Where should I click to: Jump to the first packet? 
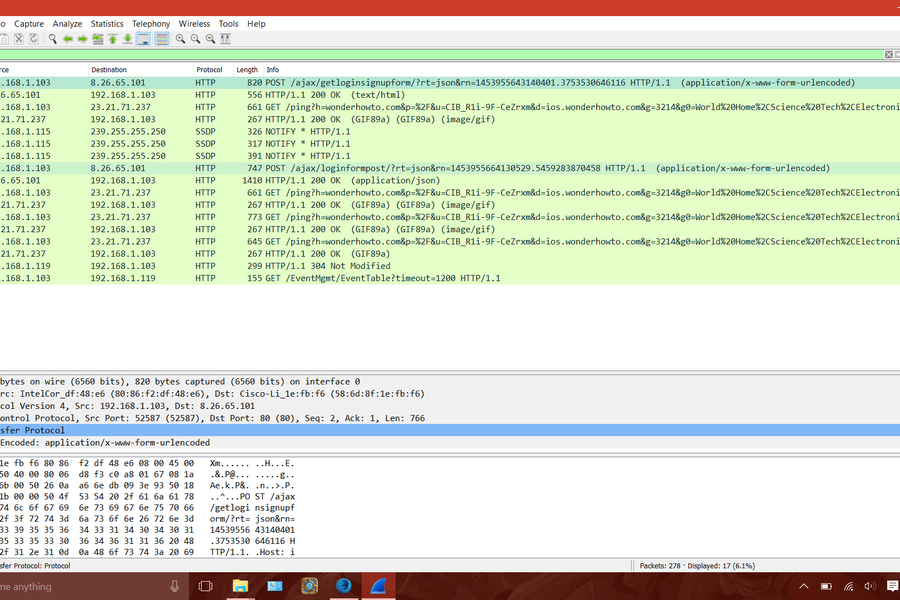(112, 38)
